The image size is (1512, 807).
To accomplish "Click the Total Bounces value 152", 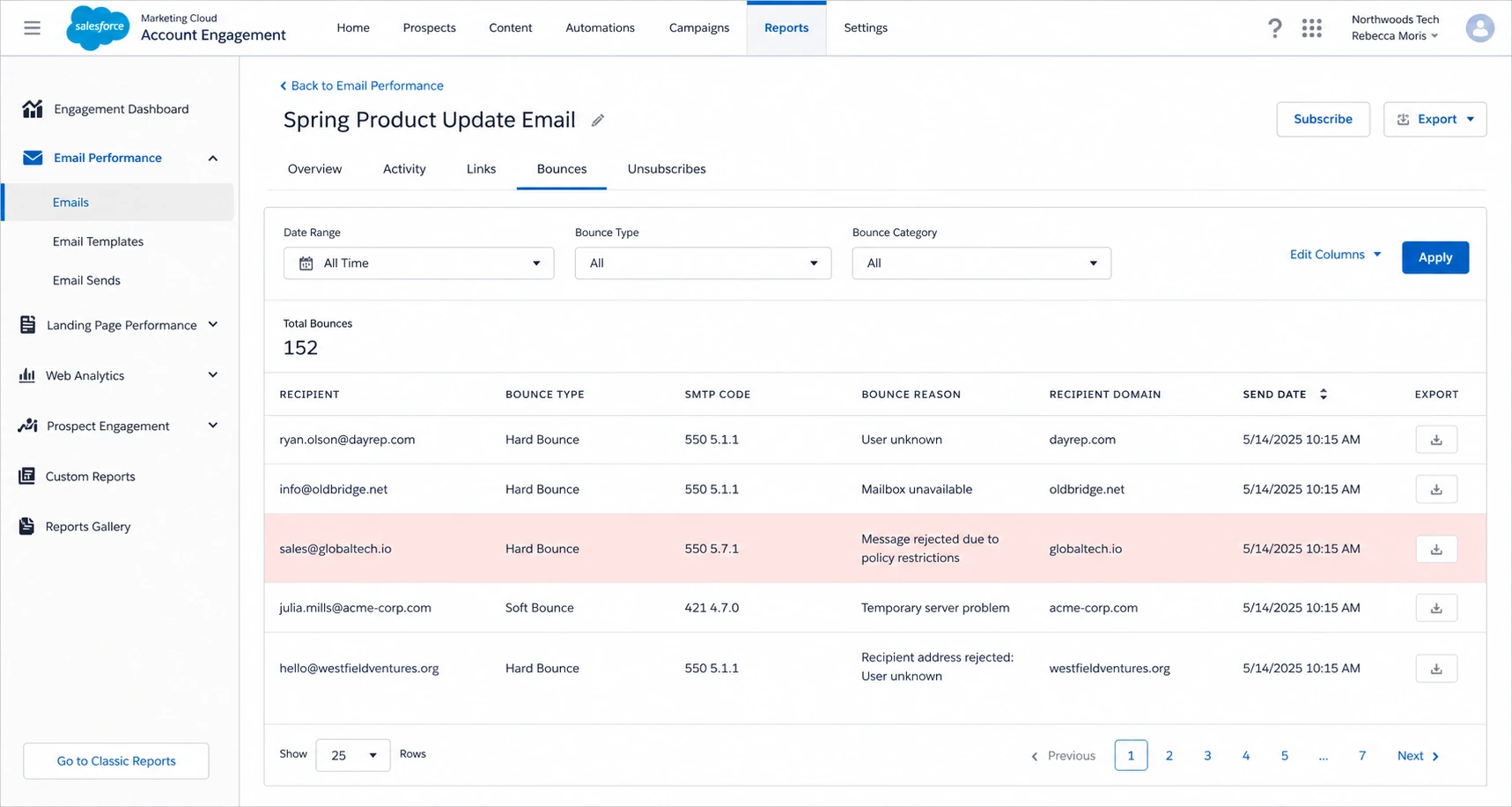I will (x=300, y=348).
